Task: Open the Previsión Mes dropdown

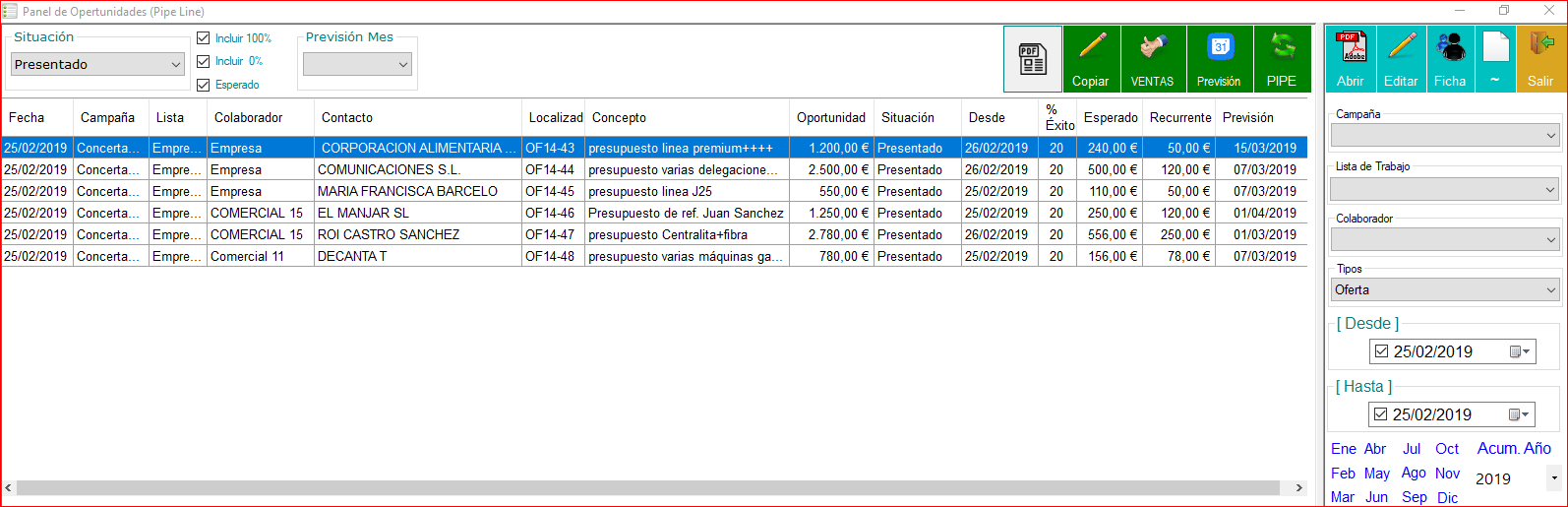Action: (x=357, y=64)
